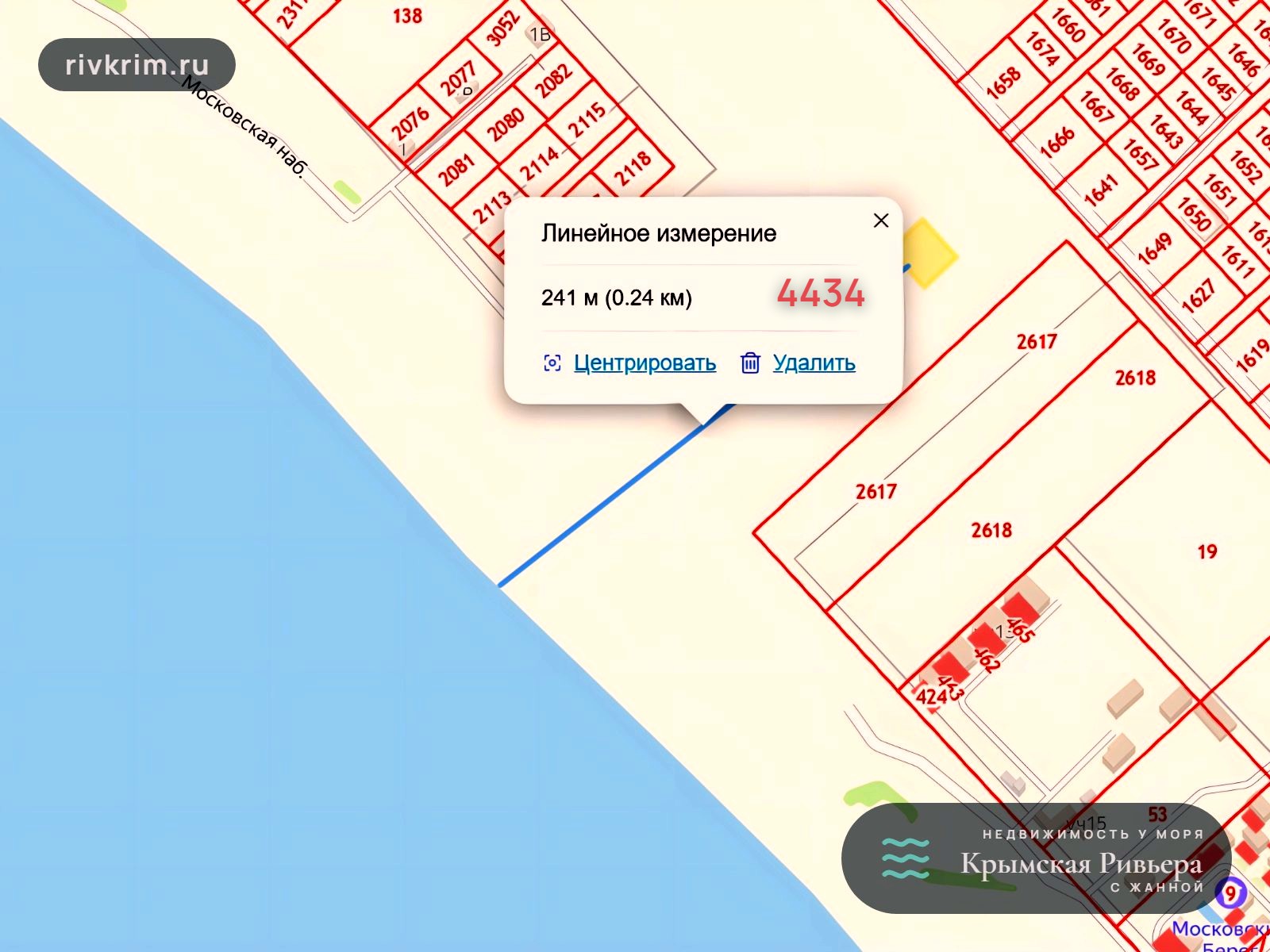The image size is (1270, 952).
Task: Select parcel number 1641
Action: (1101, 191)
